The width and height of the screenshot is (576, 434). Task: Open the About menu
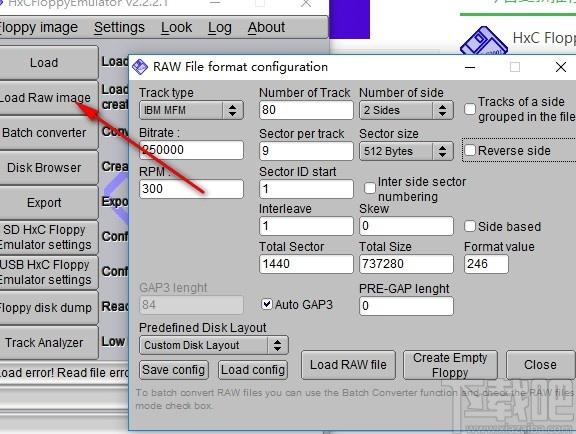click(x=266, y=27)
